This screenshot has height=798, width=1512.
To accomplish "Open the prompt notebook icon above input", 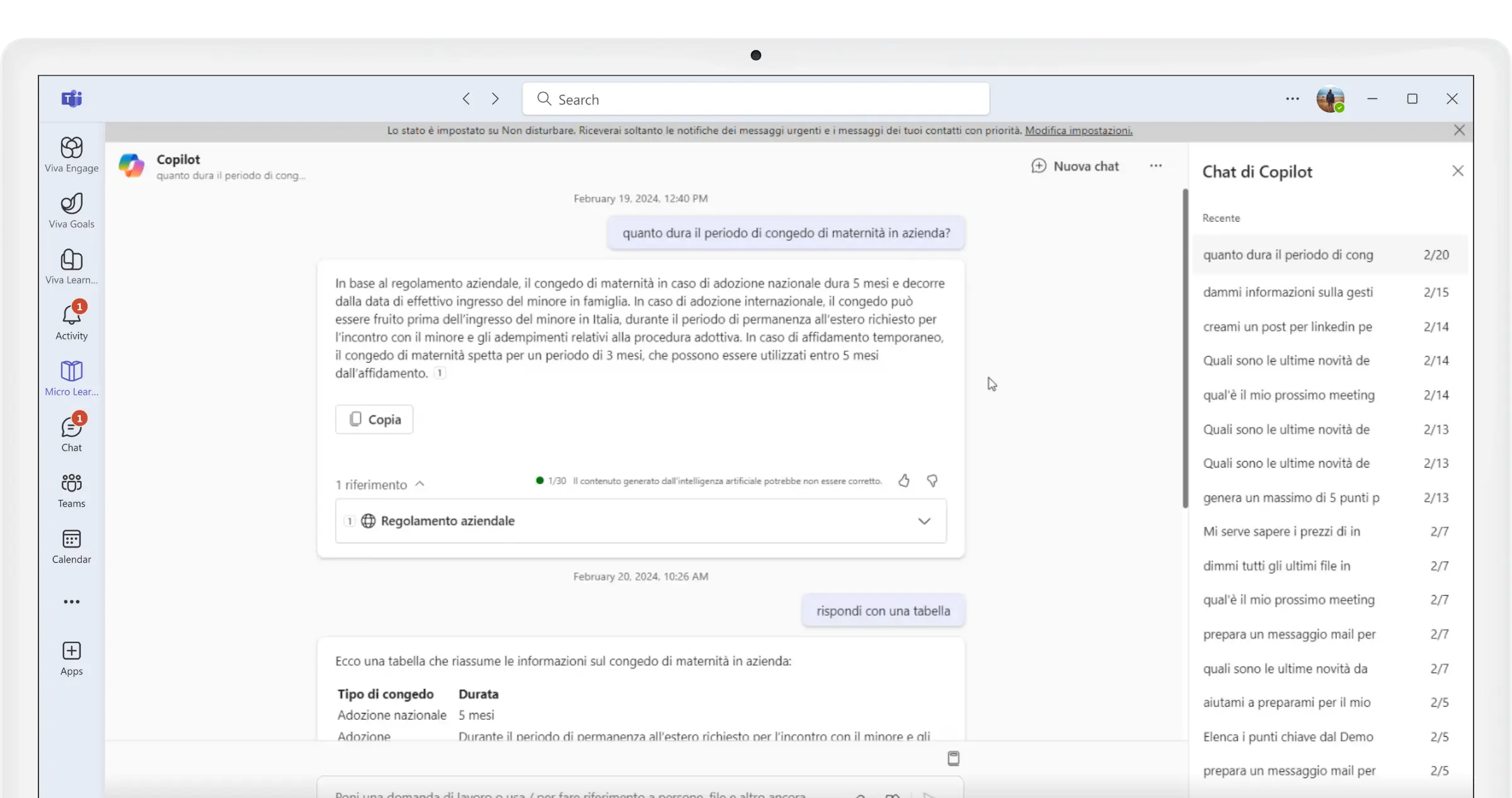I will pyautogui.click(x=953, y=758).
